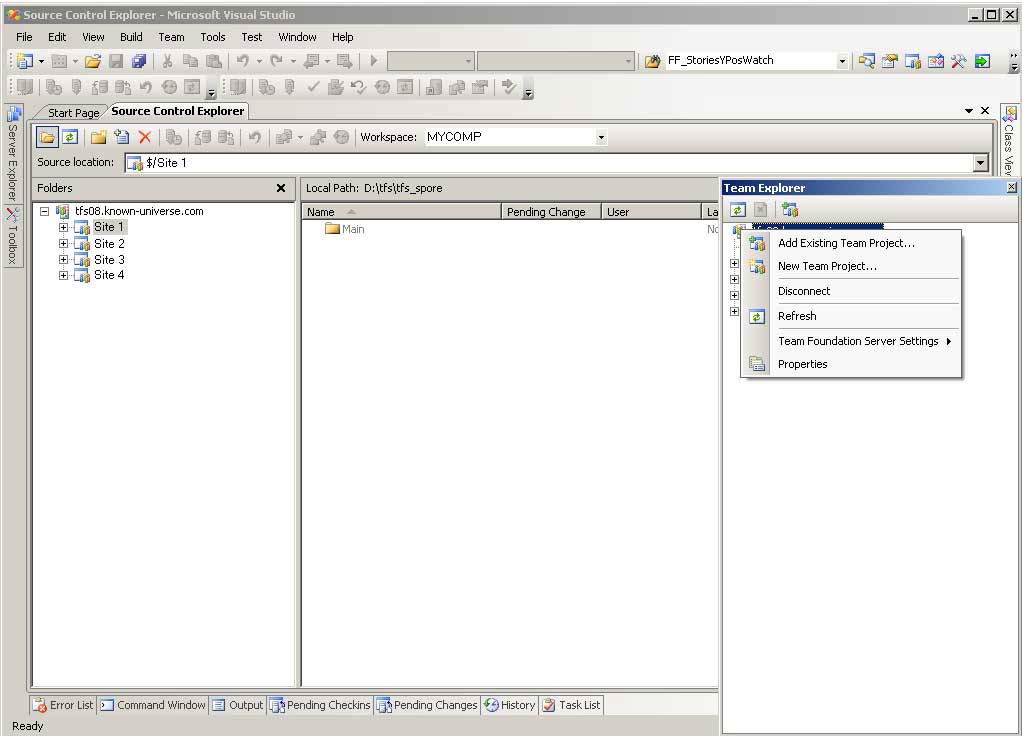1022x736 pixels.
Task: Choose New Team Project from context menu
Action: tap(851, 266)
